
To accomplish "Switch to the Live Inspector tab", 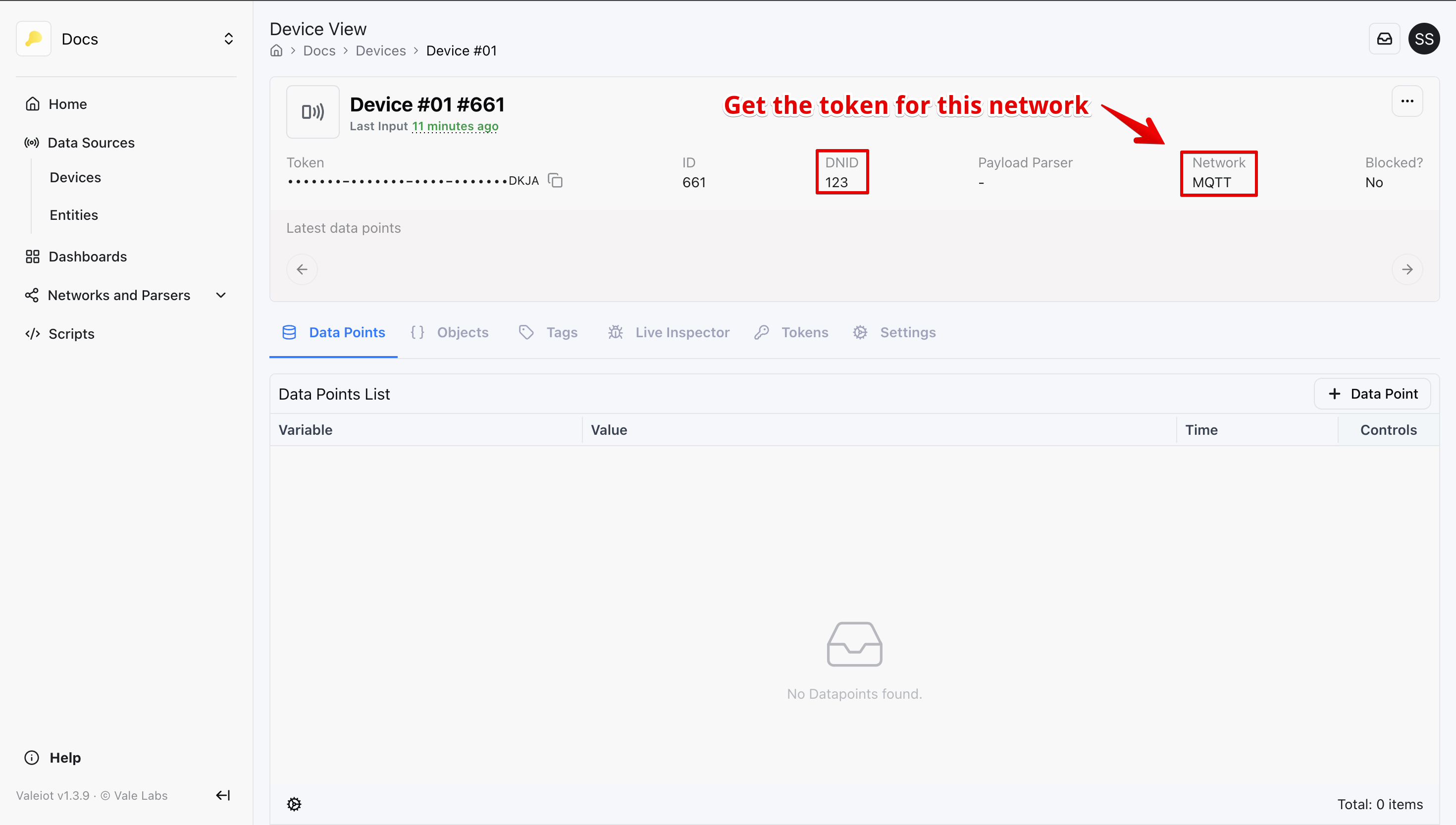I will click(x=682, y=332).
